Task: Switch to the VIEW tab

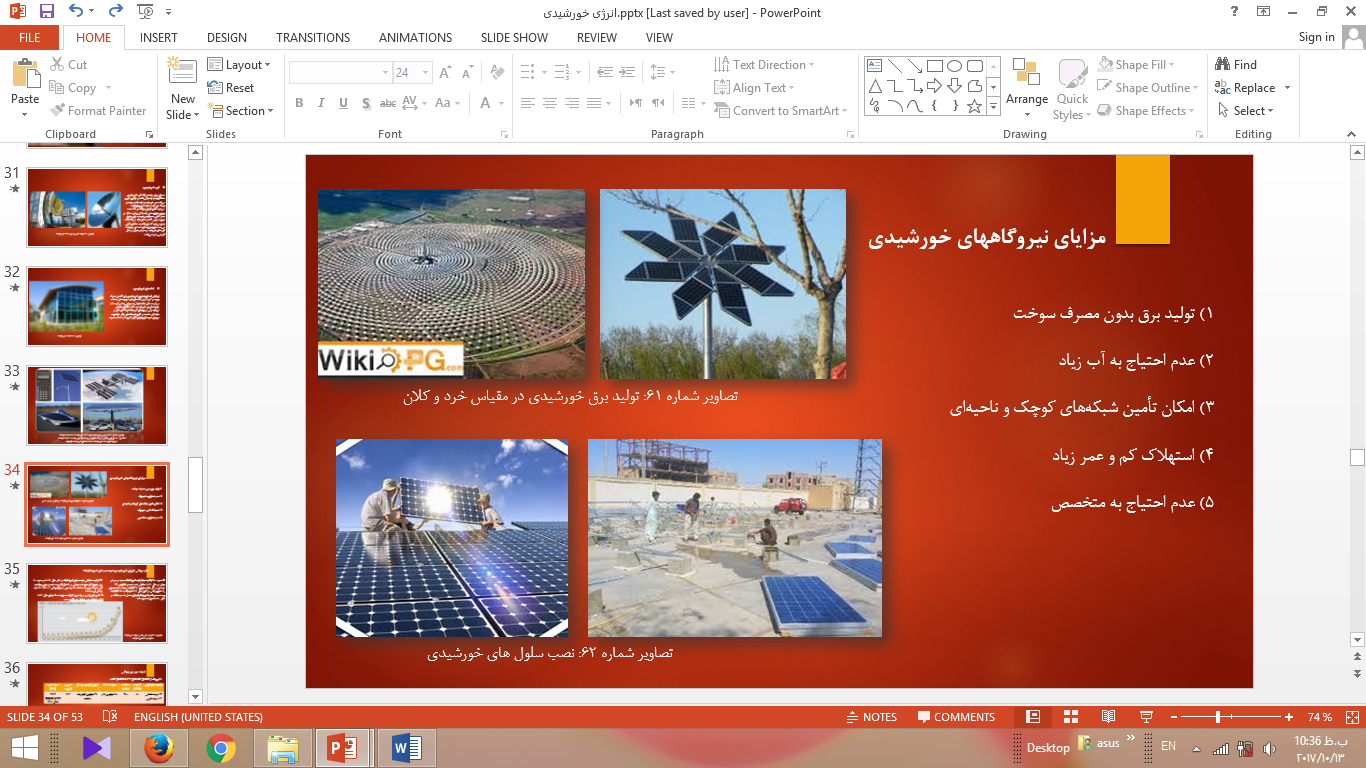Action: click(x=659, y=38)
